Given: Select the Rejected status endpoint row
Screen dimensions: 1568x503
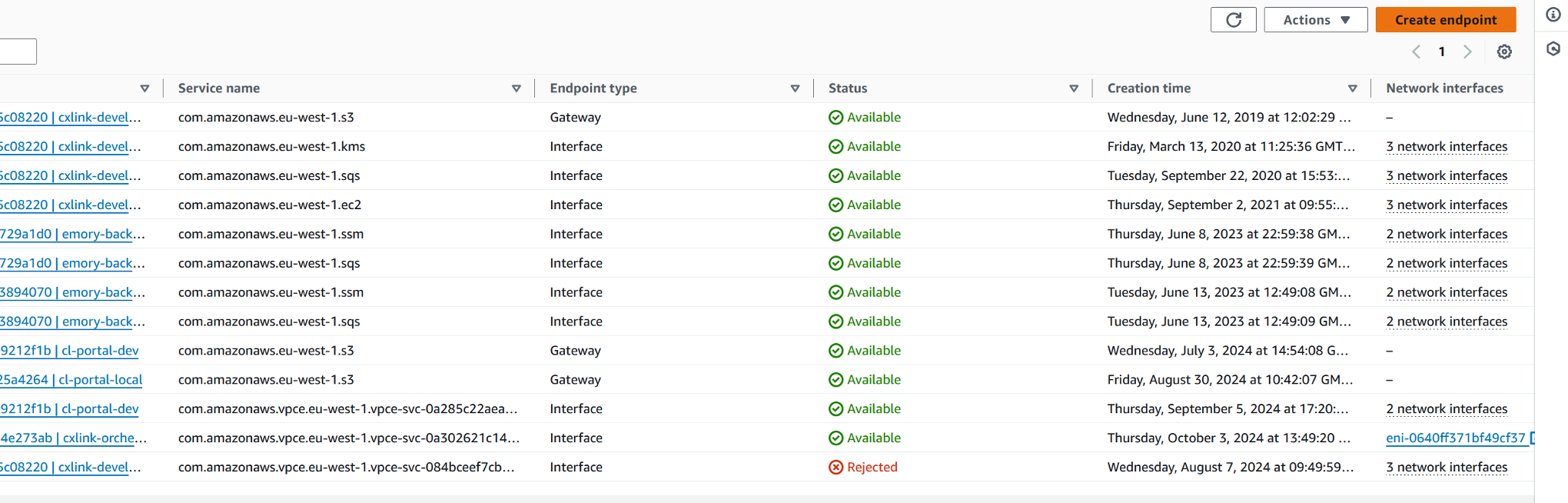Looking at the screenshot, I should tap(767, 467).
